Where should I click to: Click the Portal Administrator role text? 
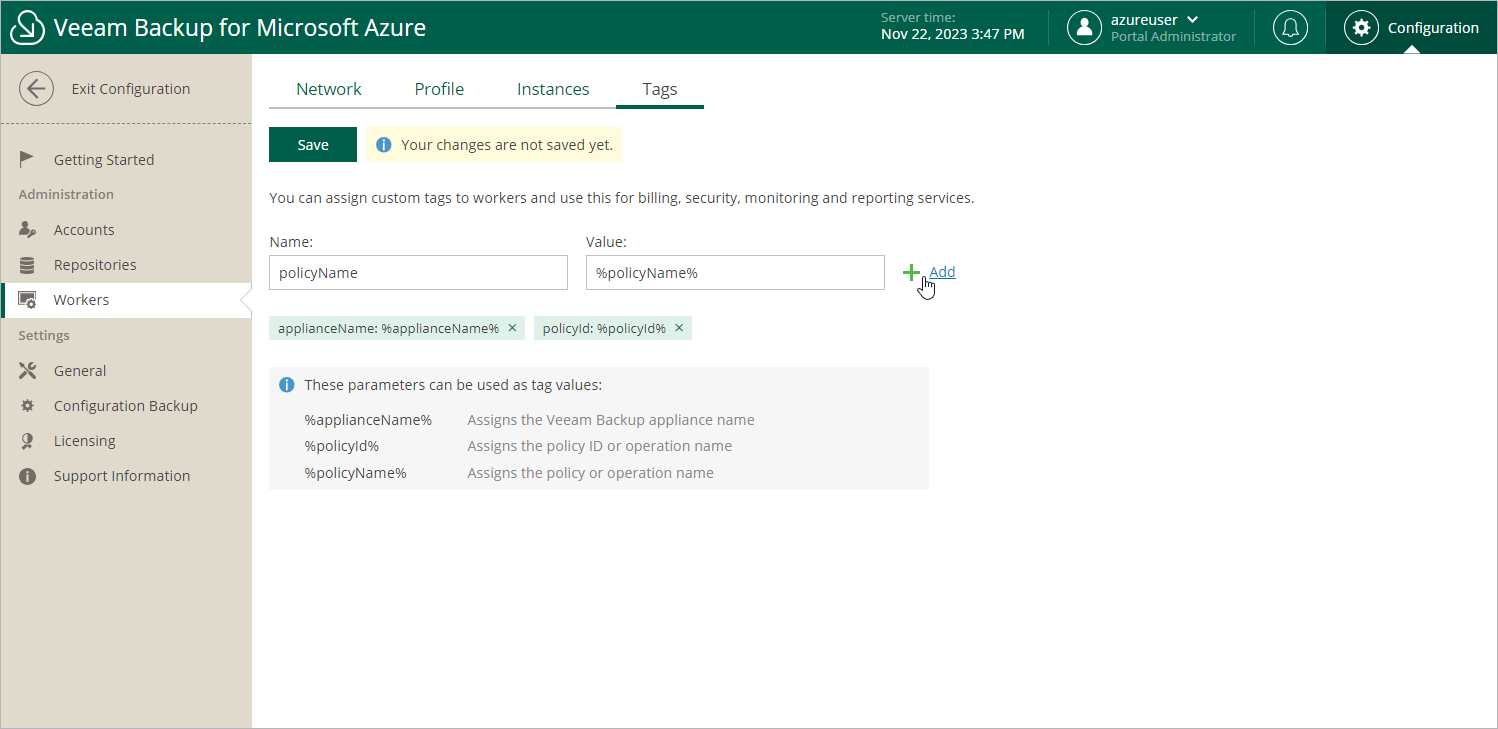coord(1173,37)
